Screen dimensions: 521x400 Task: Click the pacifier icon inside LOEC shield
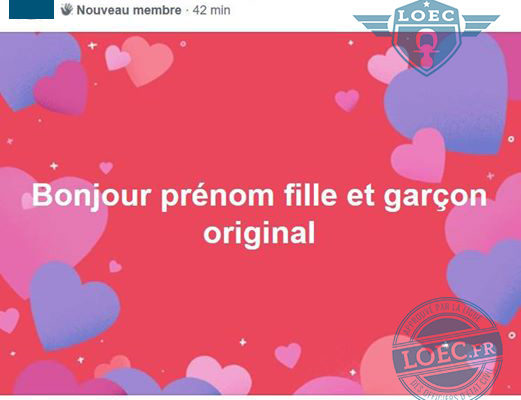click(x=425, y=47)
